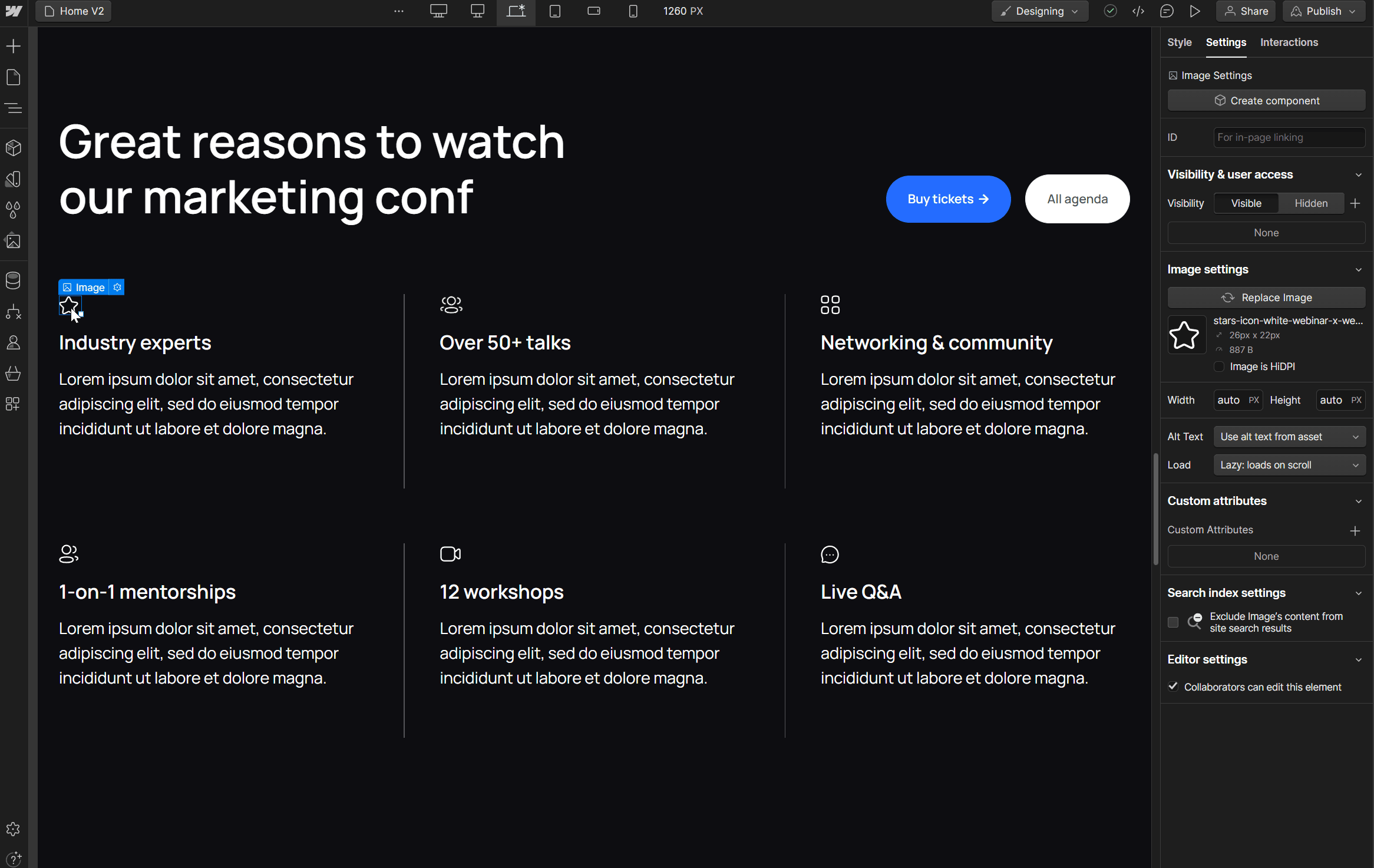Image resolution: width=1374 pixels, height=868 pixels.
Task: Switch to the Interactions tab
Action: (x=1289, y=42)
